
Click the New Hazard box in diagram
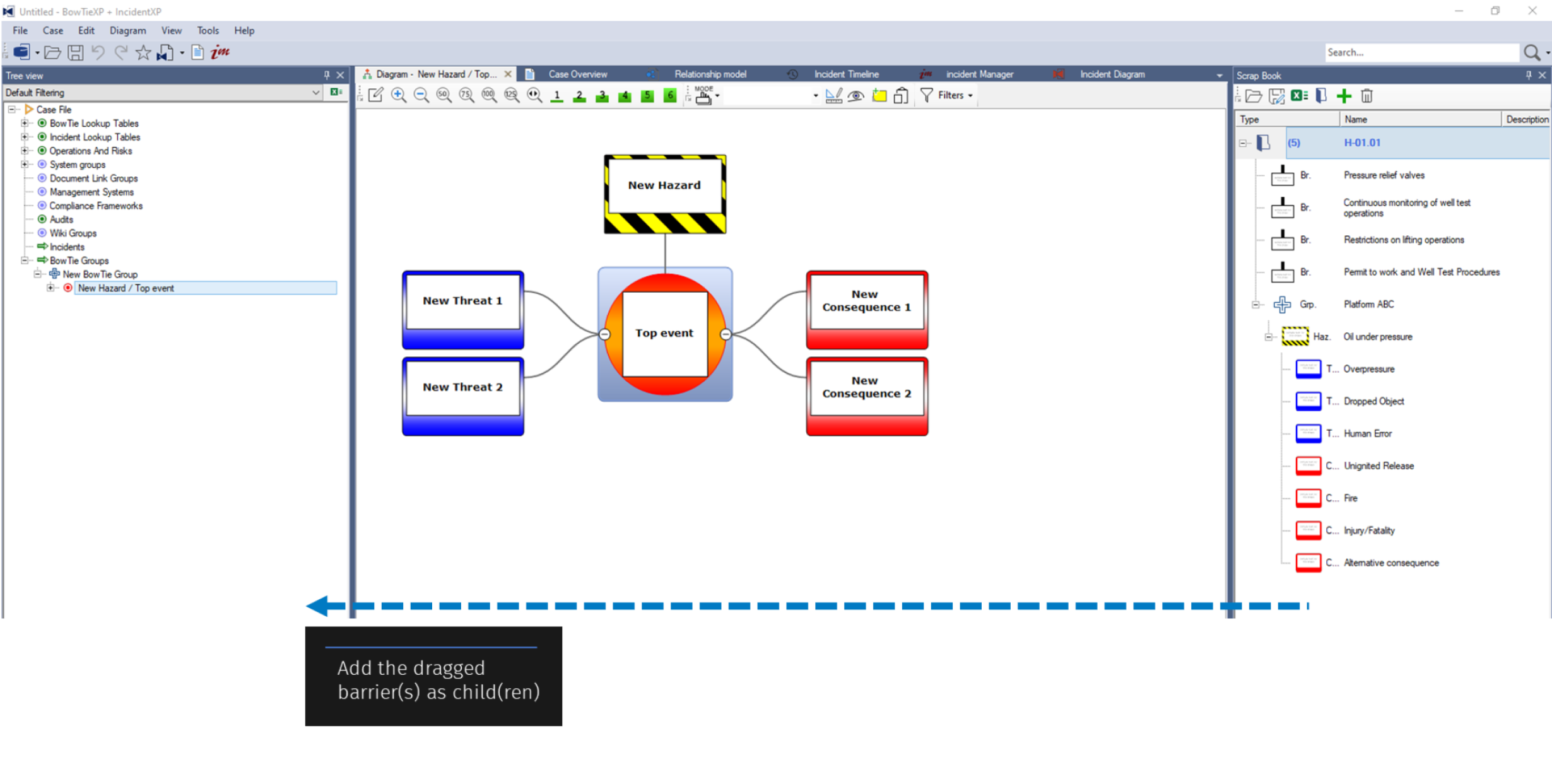coord(664,185)
